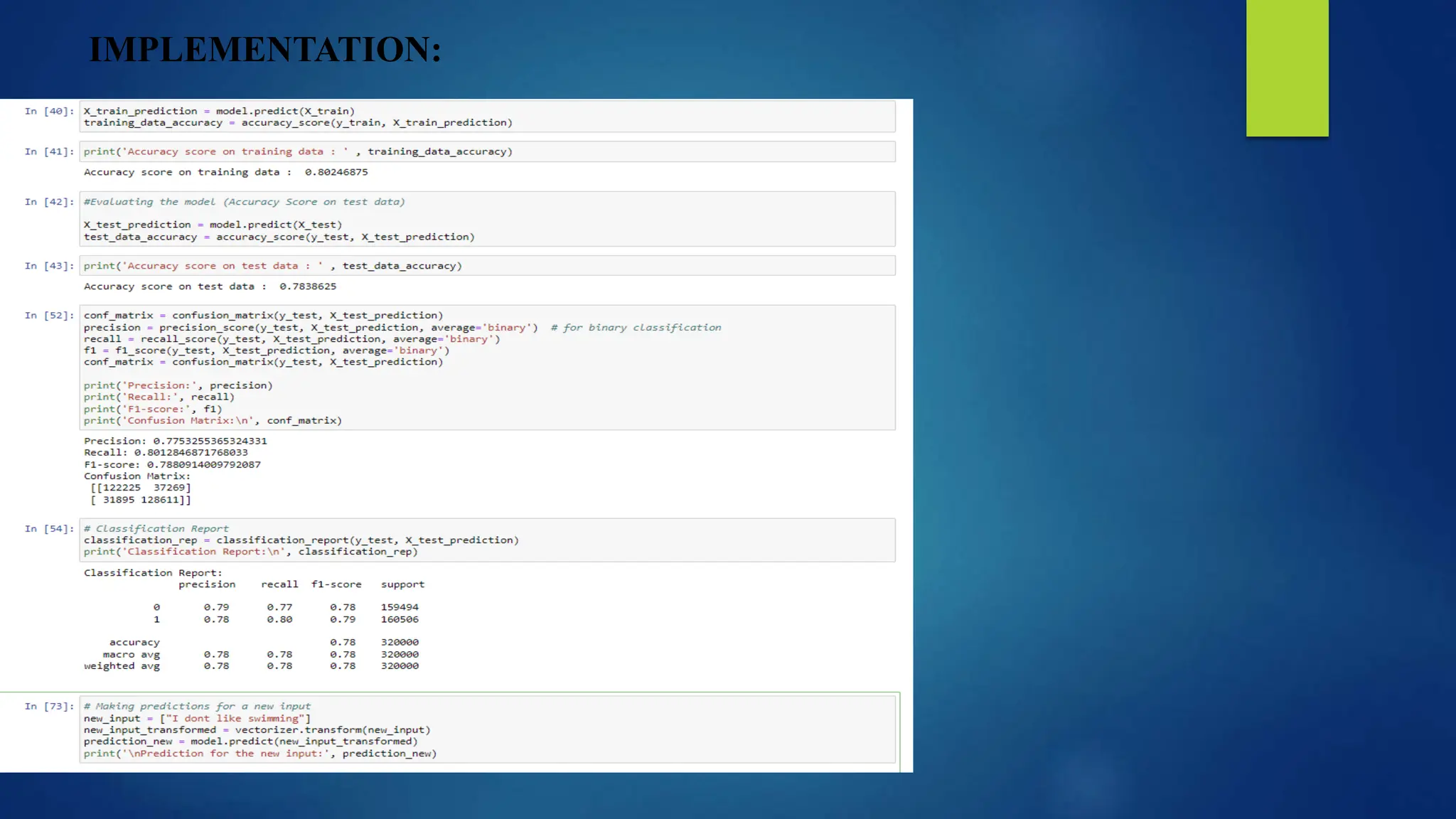Click the In [52]: prompt label
Image resolution: width=1456 pixels, height=819 pixels.
pos(49,316)
